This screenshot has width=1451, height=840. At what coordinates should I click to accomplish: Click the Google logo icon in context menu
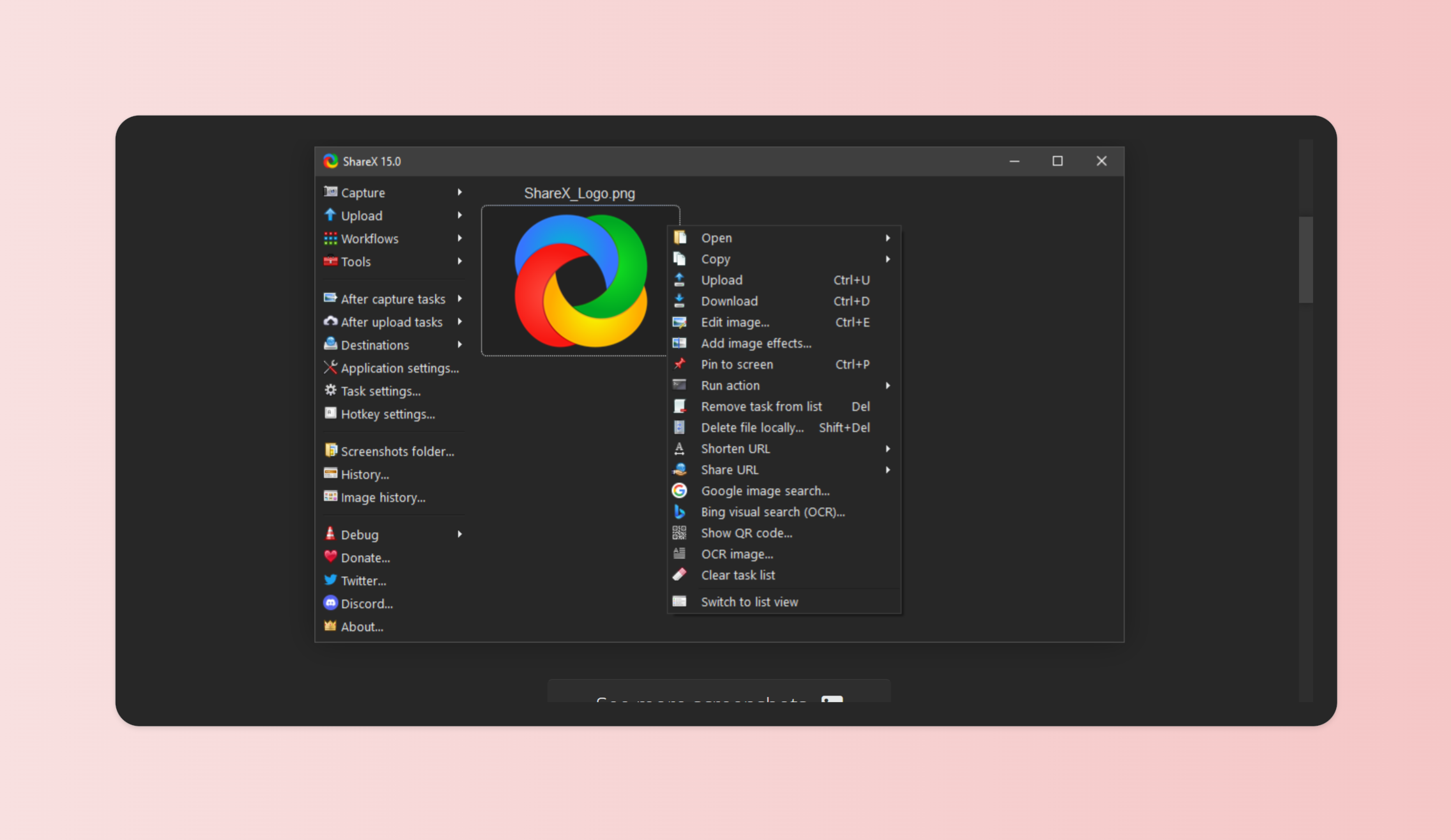point(679,490)
